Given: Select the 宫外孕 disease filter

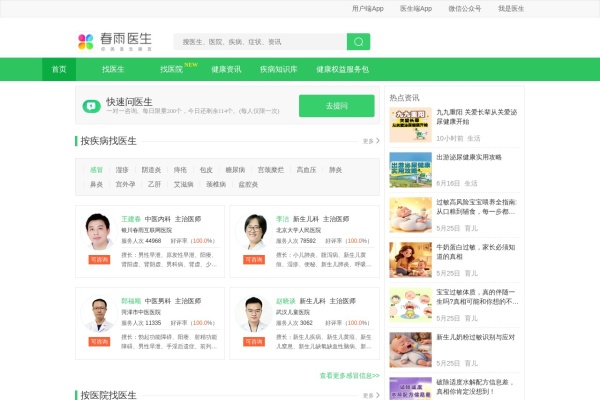Looking at the screenshot, I should point(126,184).
